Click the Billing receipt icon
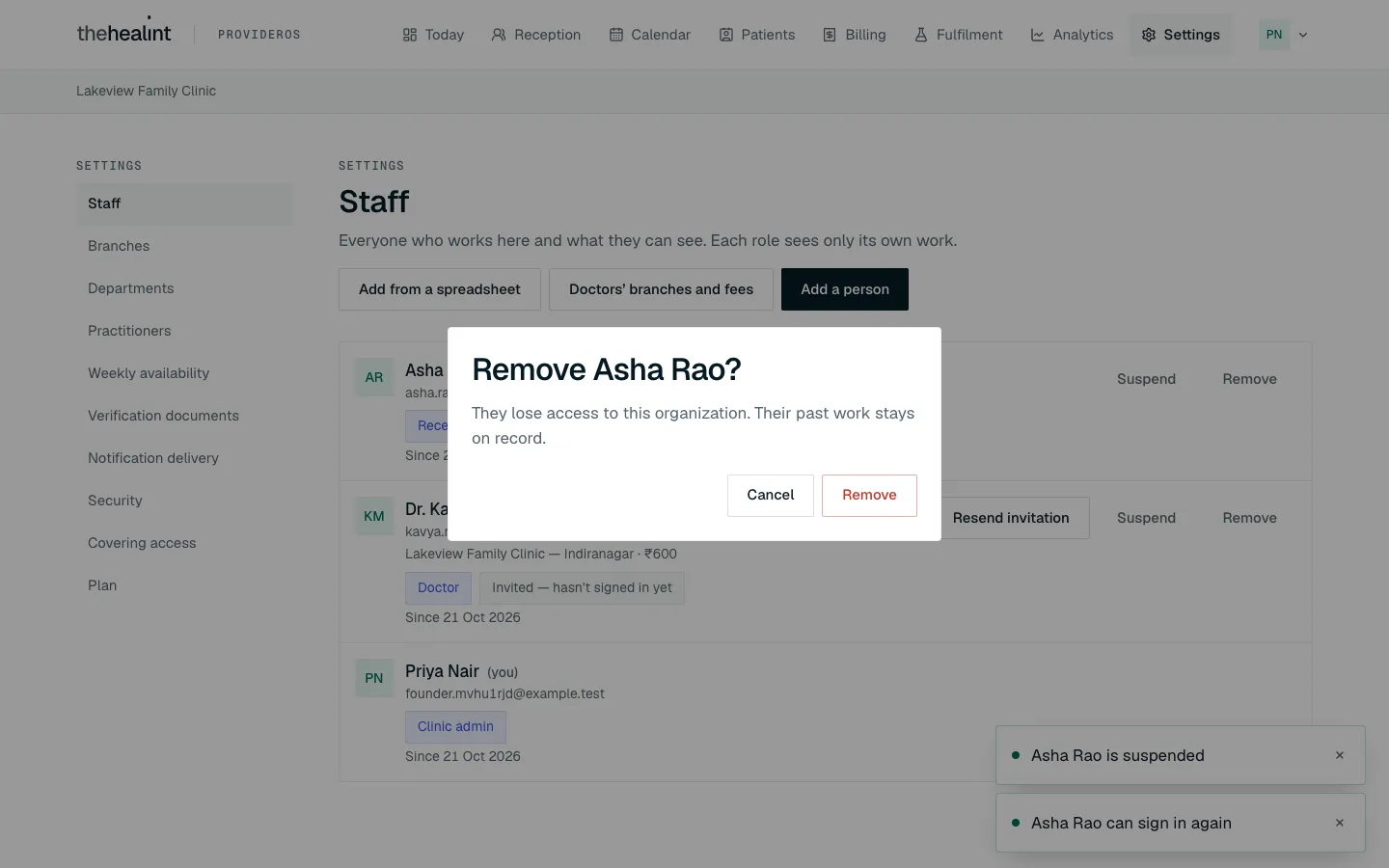 [x=830, y=35]
